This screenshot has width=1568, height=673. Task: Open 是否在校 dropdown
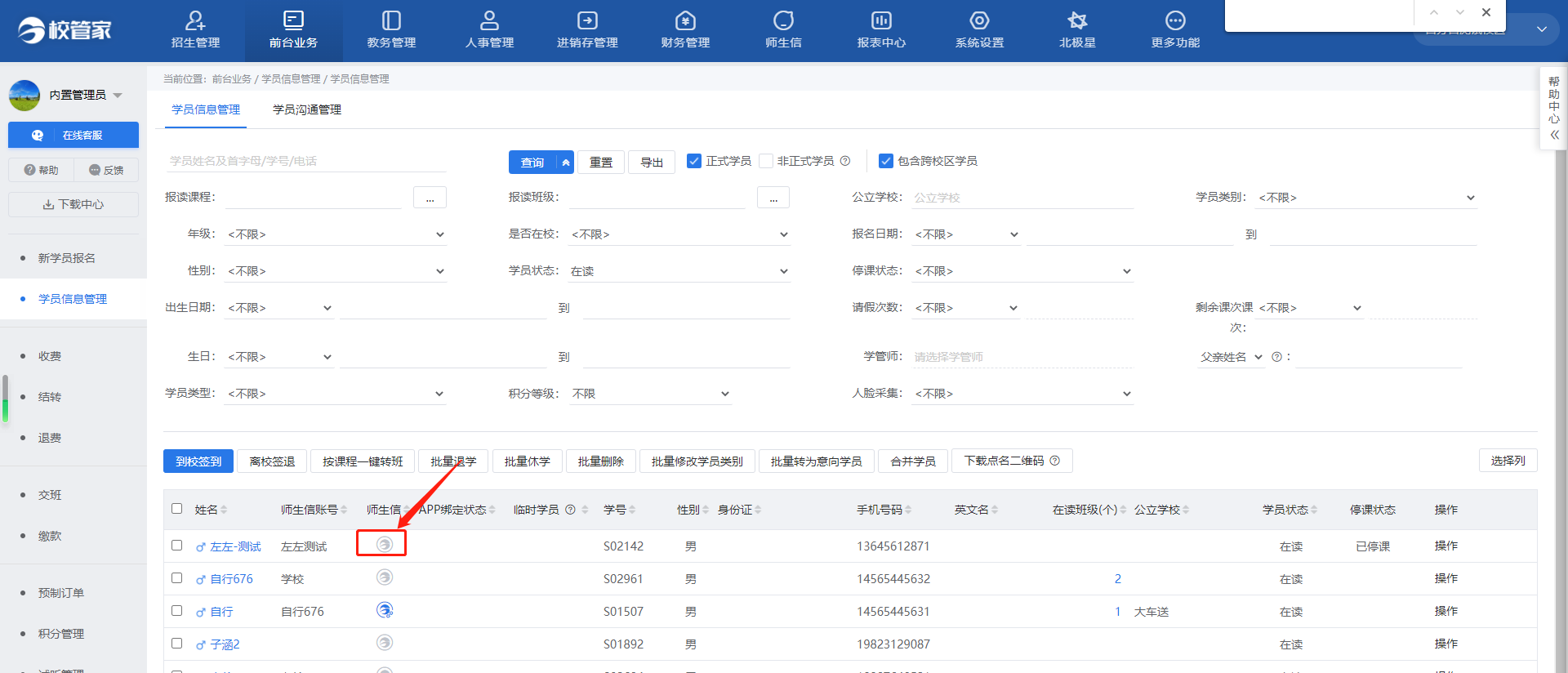[679, 234]
